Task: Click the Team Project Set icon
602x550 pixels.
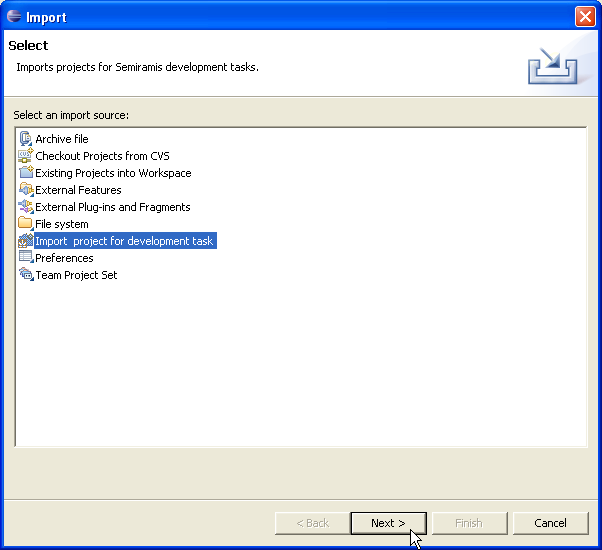Action: 26,275
